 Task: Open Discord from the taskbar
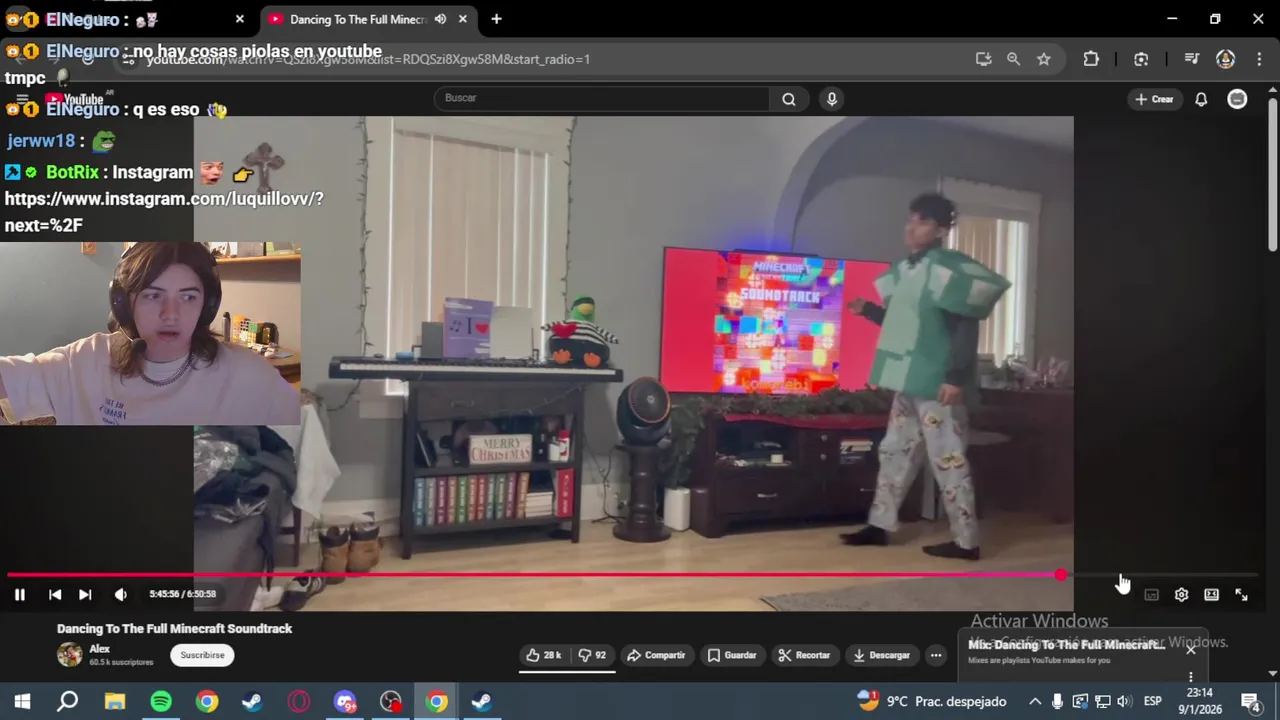tap(344, 701)
